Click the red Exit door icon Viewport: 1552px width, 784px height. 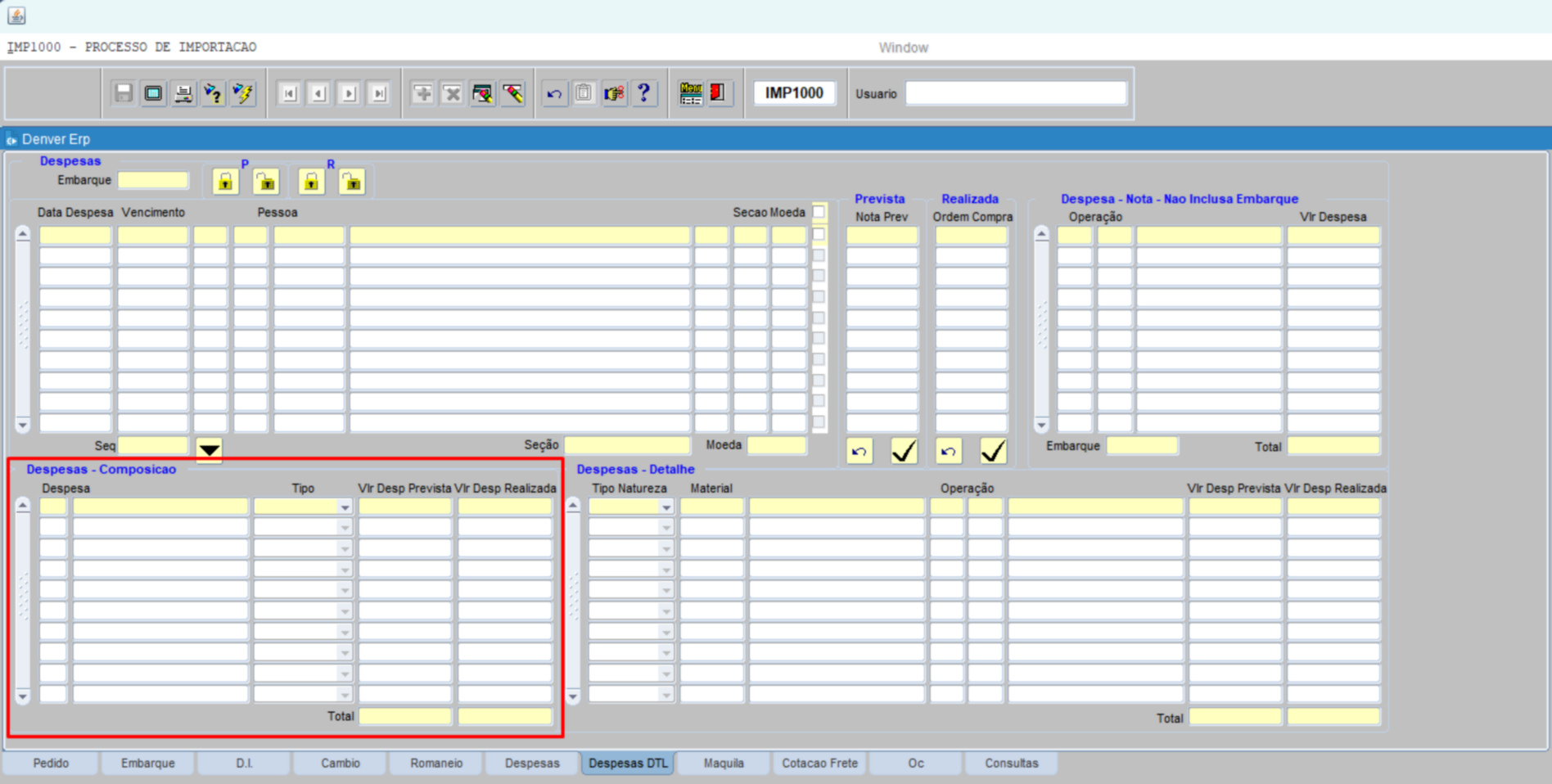pyautogui.click(x=718, y=93)
